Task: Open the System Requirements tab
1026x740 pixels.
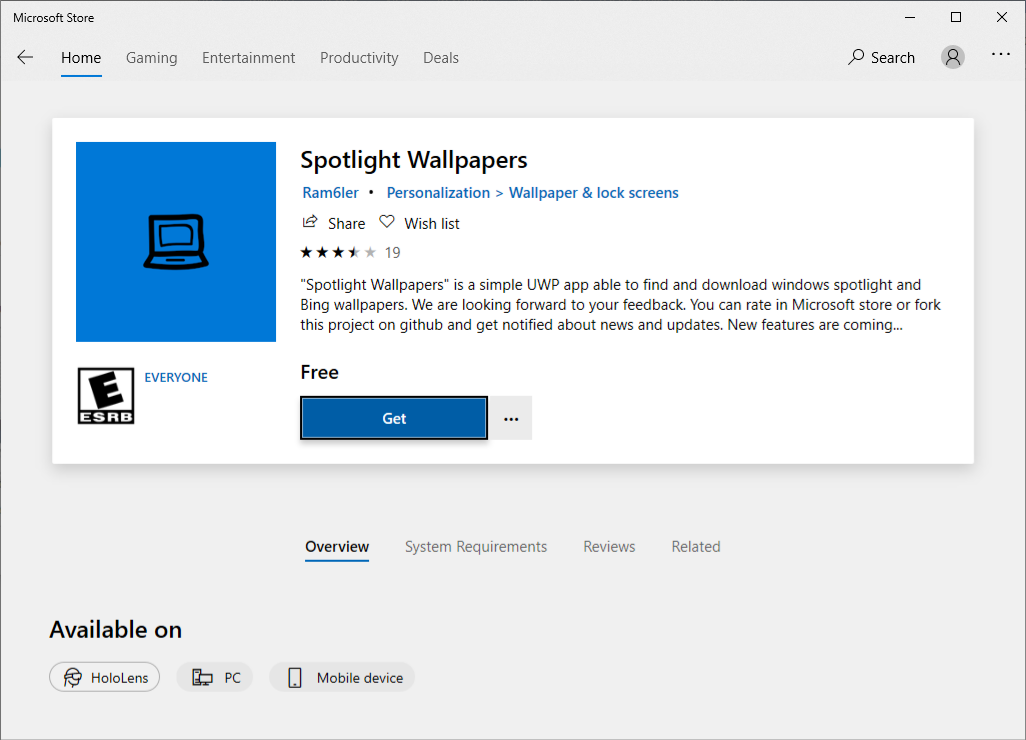Action: pyautogui.click(x=476, y=547)
